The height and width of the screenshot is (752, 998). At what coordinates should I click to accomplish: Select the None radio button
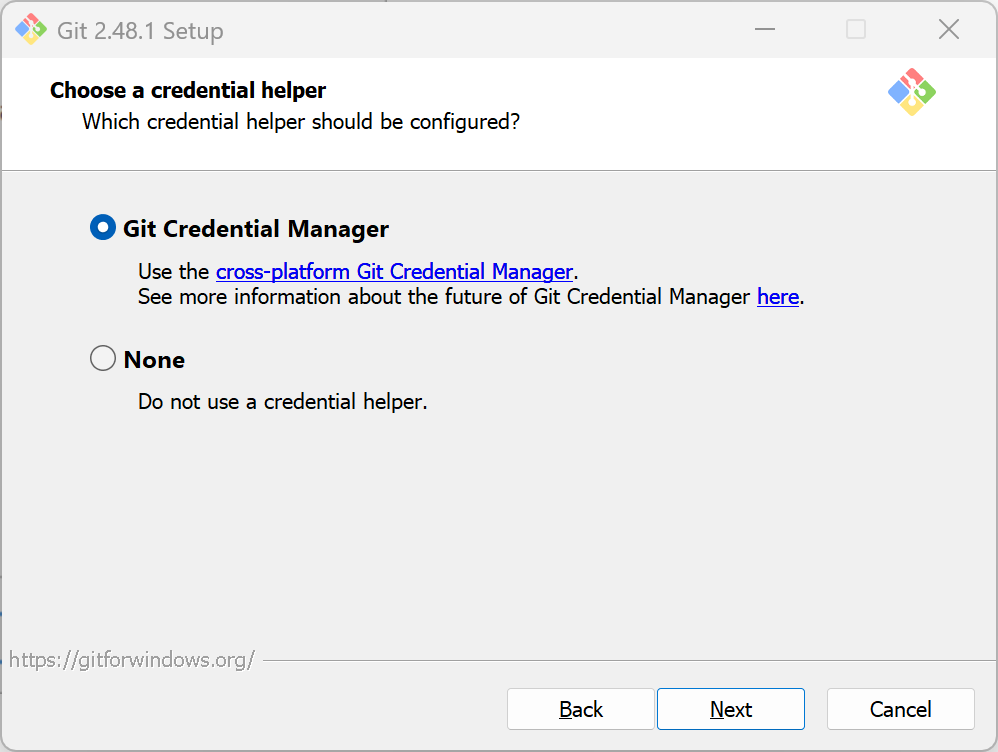pyautogui.click(x=103, y=358)
